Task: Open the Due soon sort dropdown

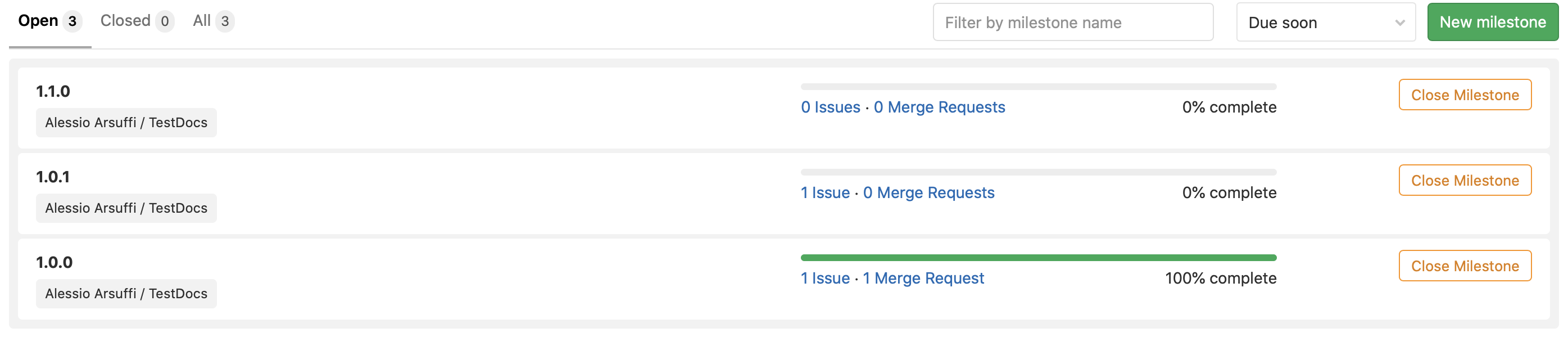Action: click(x=1326, y=22)
